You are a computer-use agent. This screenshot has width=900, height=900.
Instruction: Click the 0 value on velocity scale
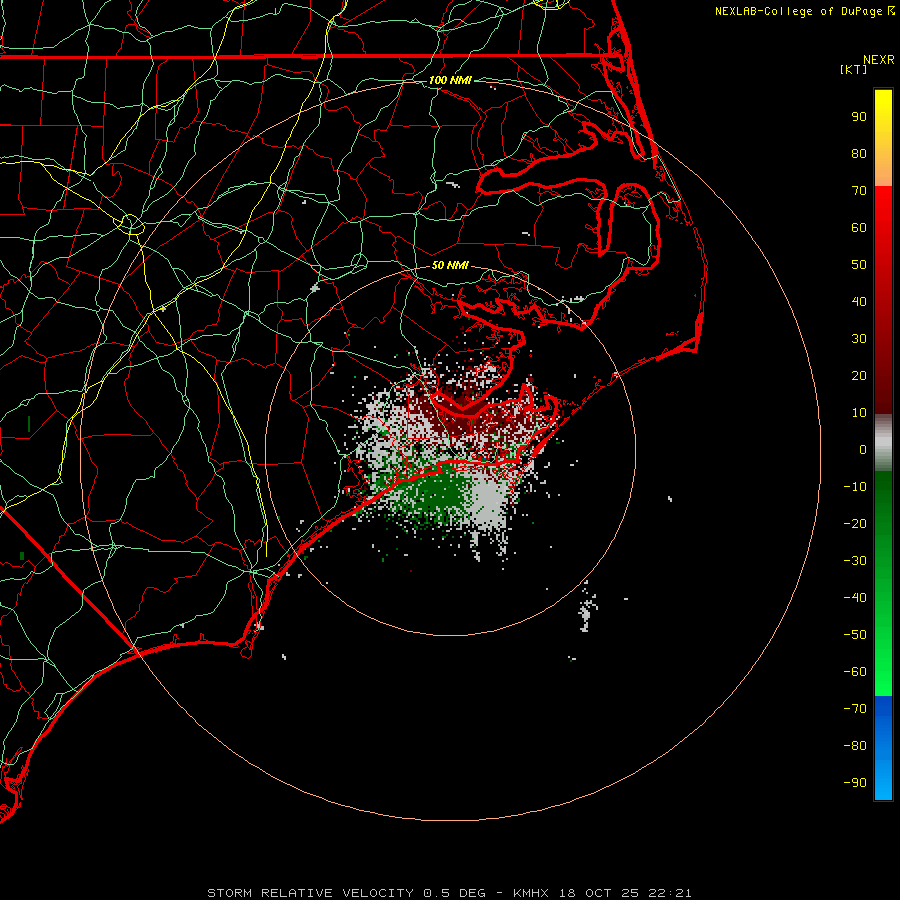click(x=863, y=449)
